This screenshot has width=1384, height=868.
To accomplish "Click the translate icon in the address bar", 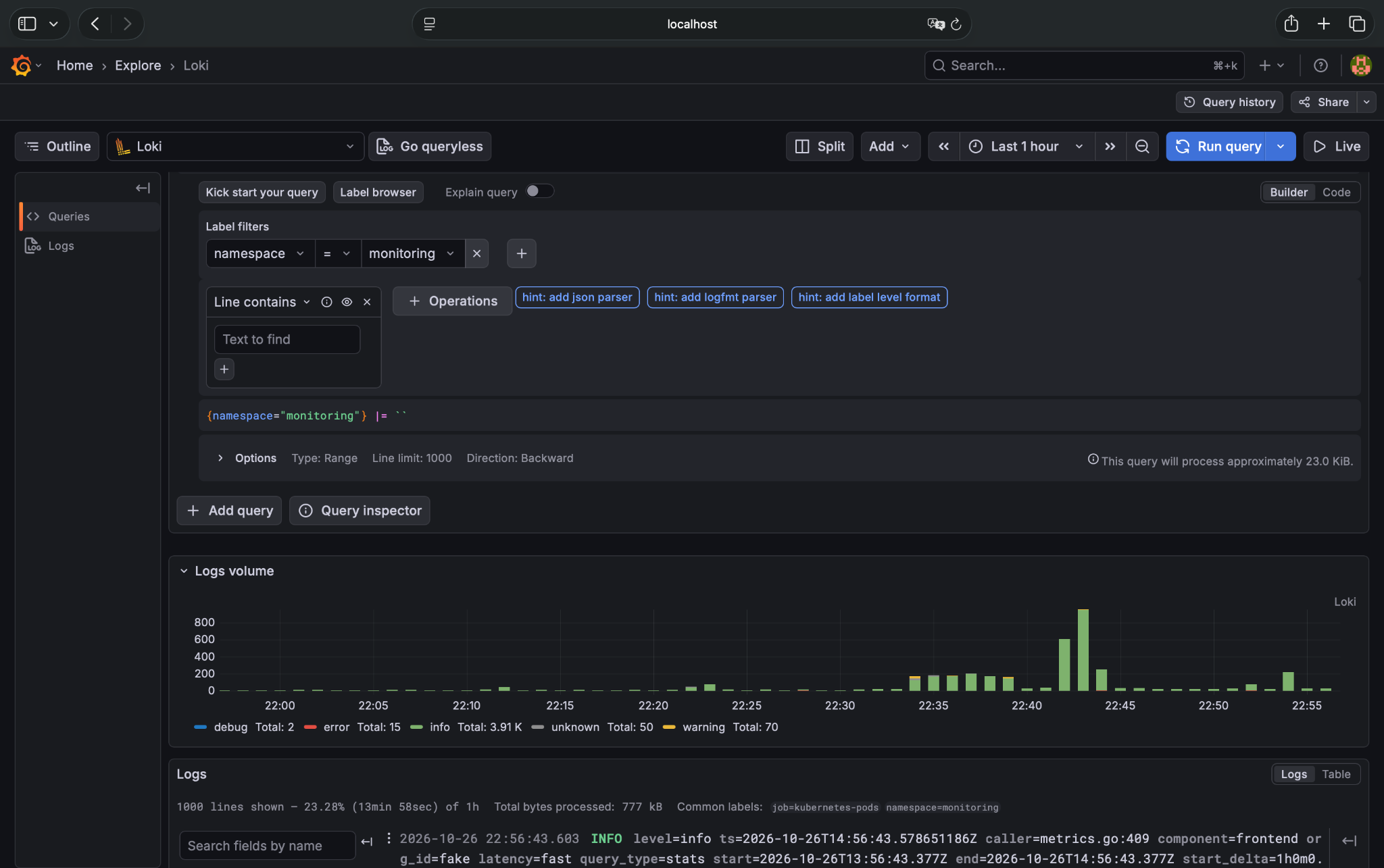I will click(x=935, y=24).
